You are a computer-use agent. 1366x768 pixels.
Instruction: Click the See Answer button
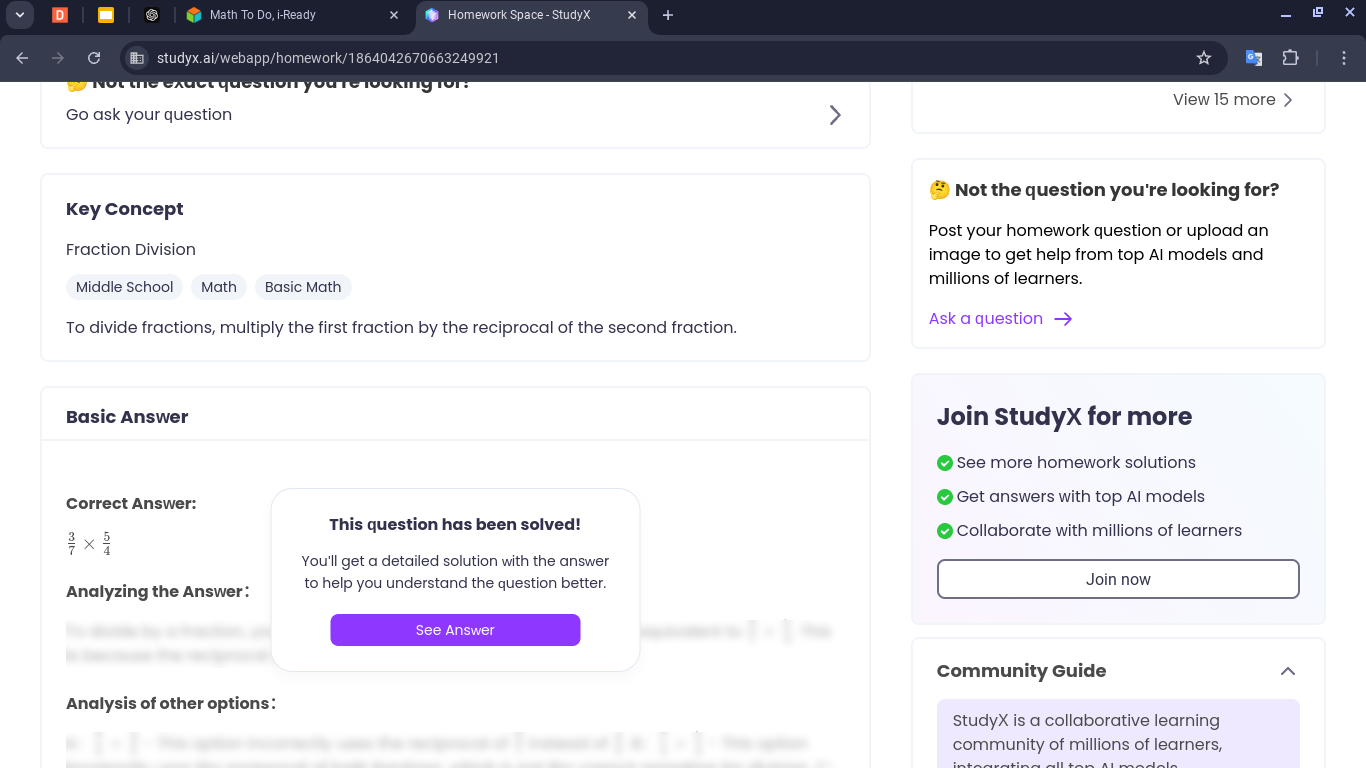455,630
